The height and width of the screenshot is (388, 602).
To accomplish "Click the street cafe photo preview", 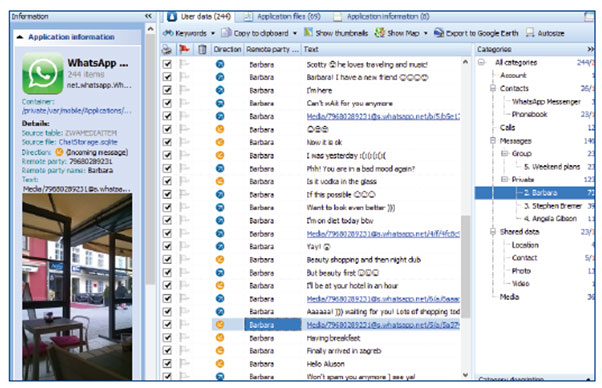I will click(x=77, y=287).
